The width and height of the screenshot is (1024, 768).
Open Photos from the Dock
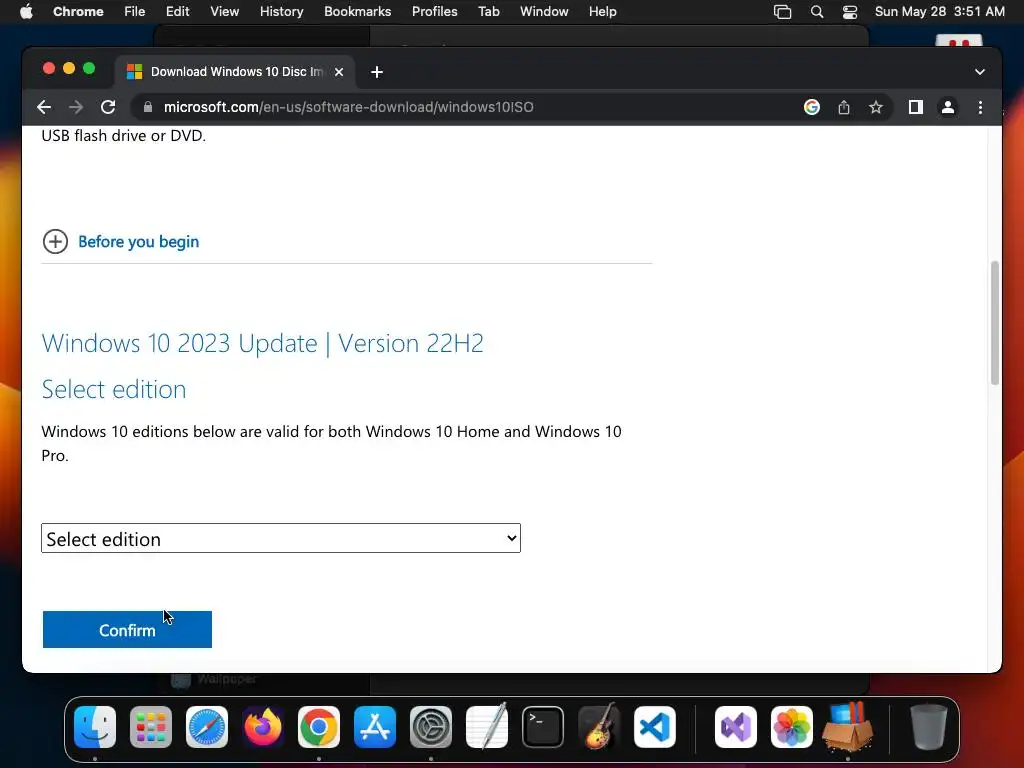pyautogui.click(x=792, y=727)
